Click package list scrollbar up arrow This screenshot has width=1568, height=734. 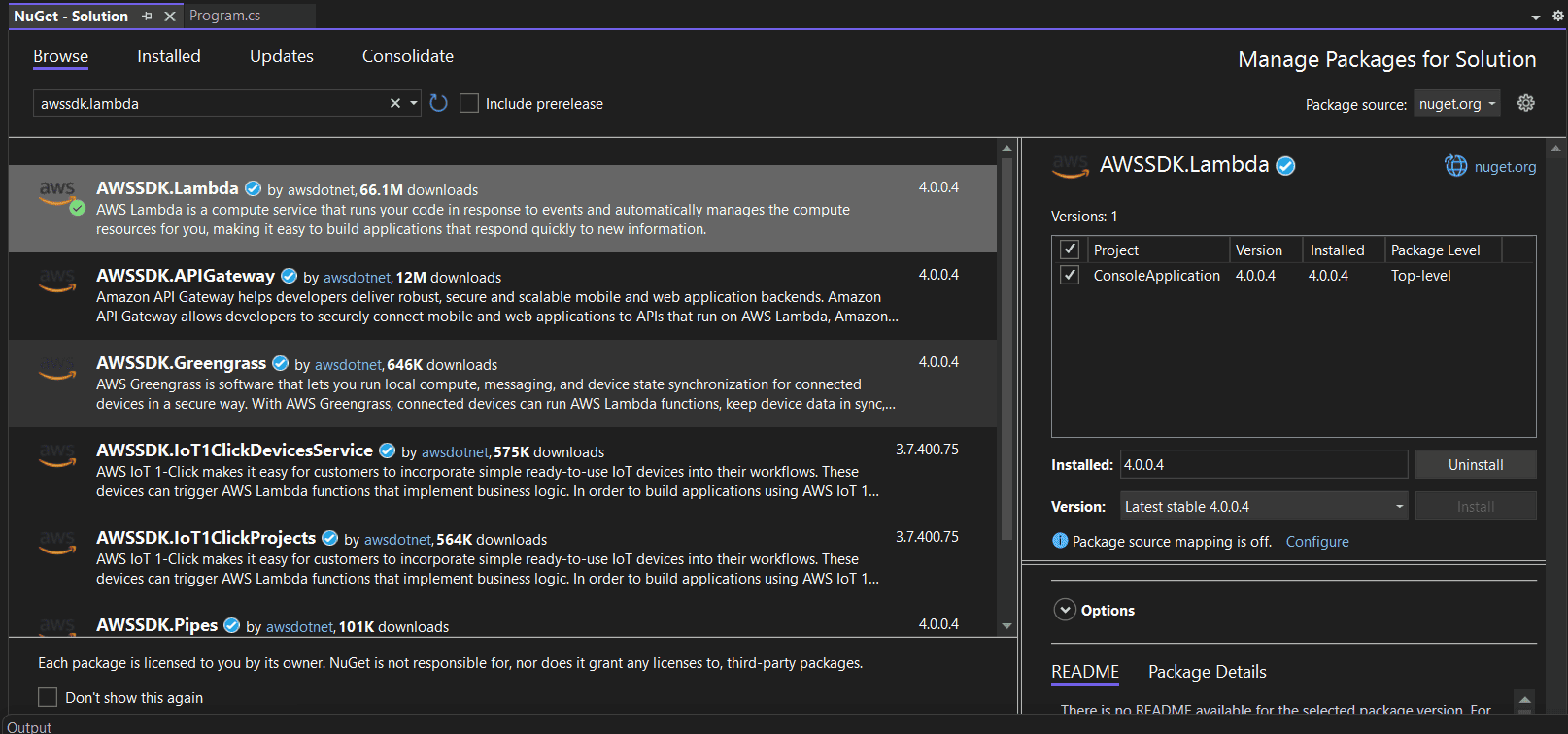point(1006,149)
